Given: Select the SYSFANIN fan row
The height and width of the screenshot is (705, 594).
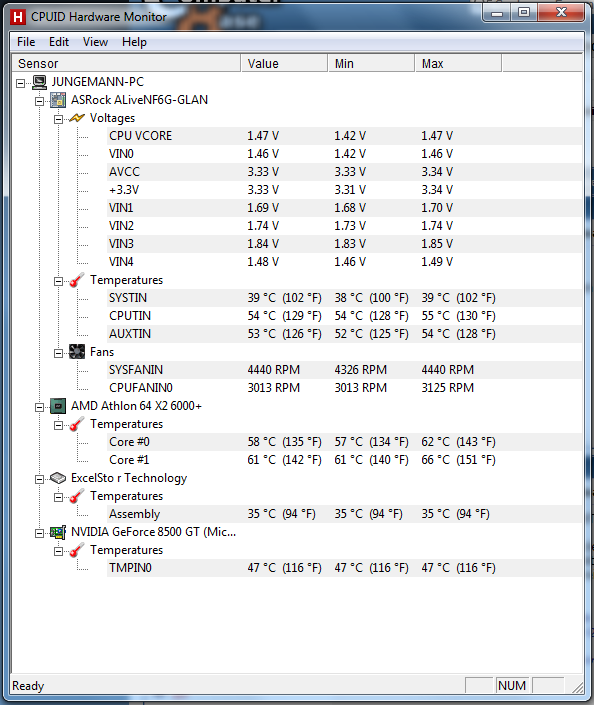Looking at the screenshot, I should click(344, 370).
